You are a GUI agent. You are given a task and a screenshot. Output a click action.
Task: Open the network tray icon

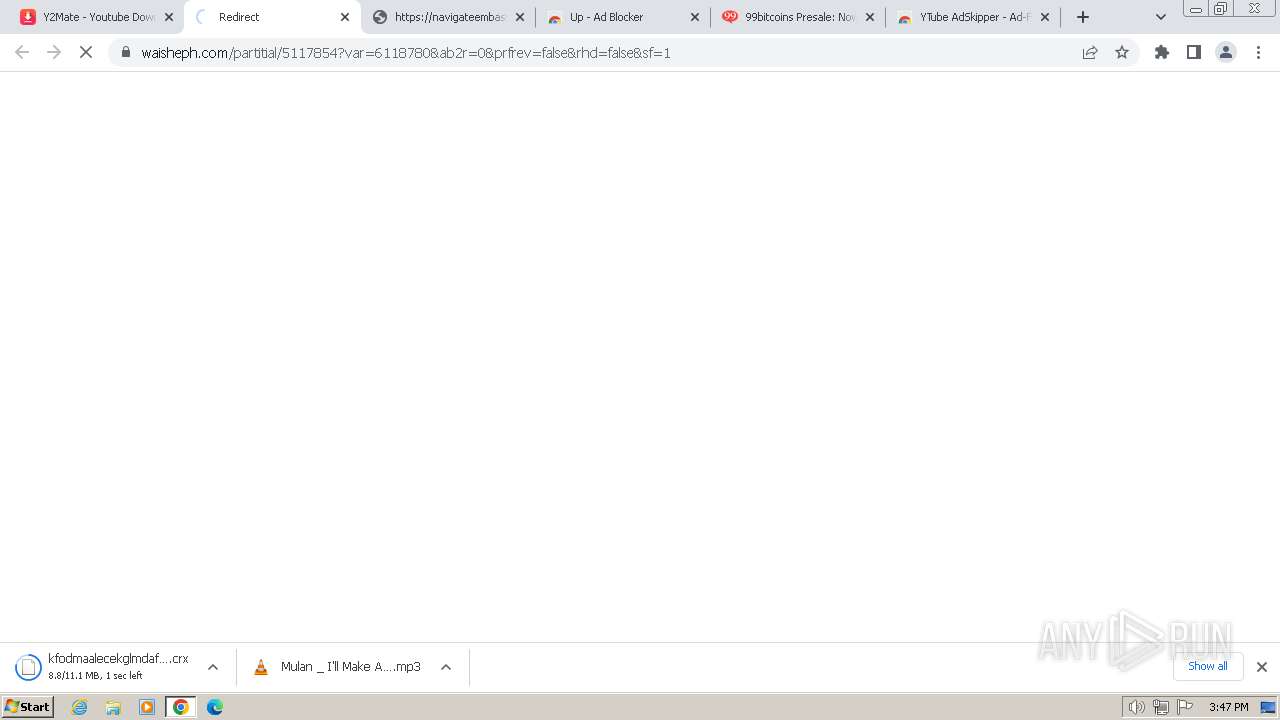(1161, 707)
